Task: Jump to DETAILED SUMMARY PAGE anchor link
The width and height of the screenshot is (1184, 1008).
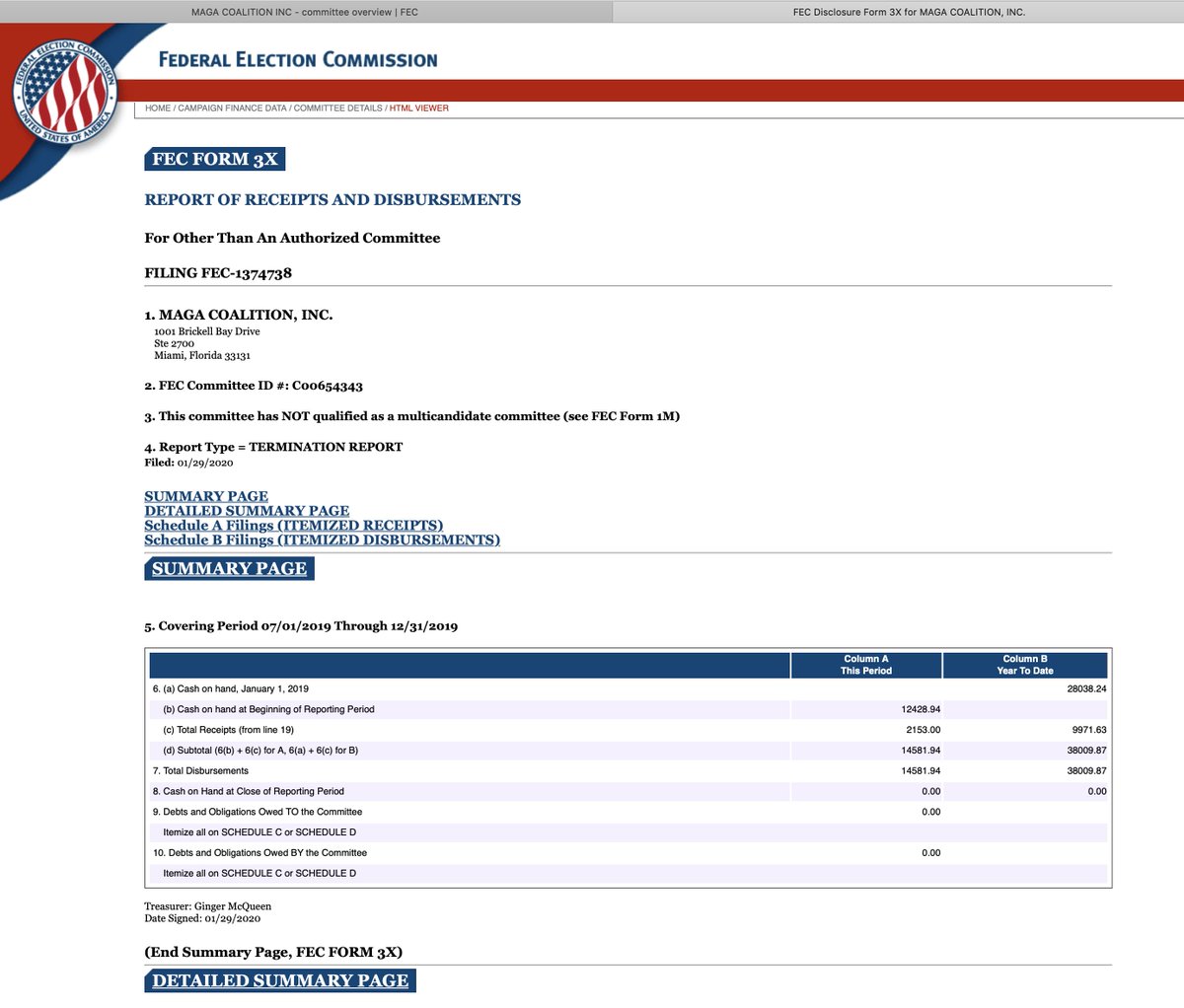Action: (247, 511)
